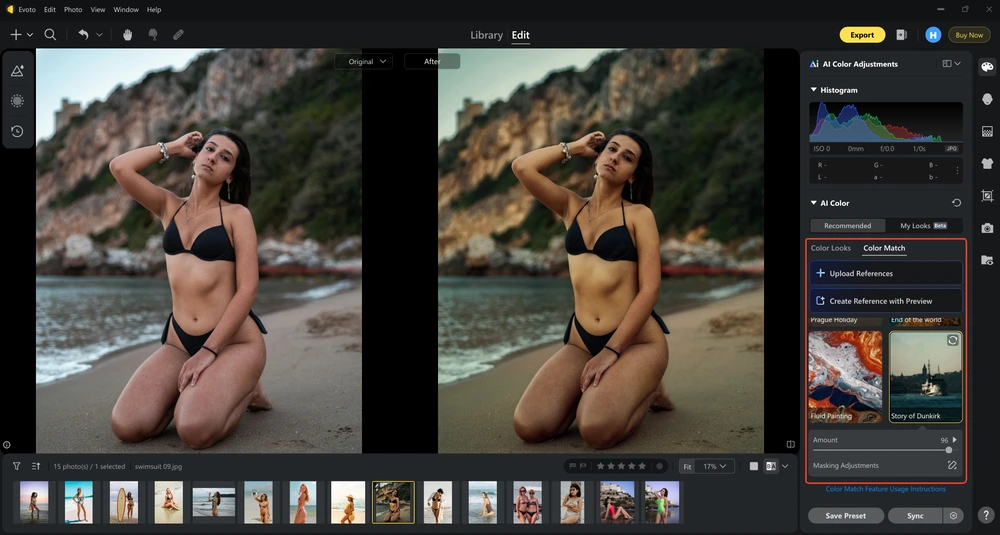The height and width of the screenshot is (535, 1000).
Task: Click the Amount slider handle
Action: pos(949,450)
